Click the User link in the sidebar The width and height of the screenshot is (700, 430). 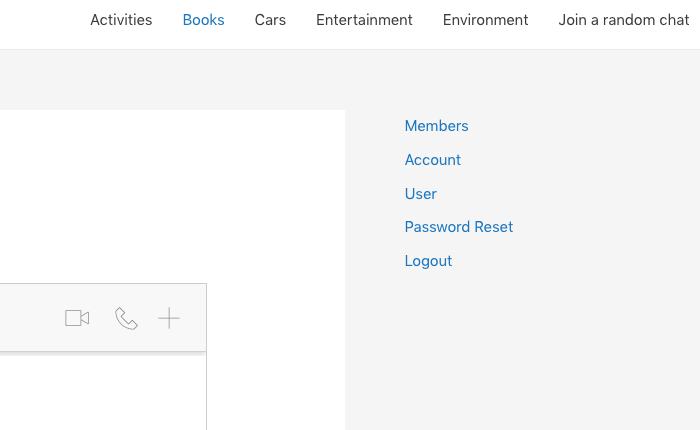(x=421, y=194)
